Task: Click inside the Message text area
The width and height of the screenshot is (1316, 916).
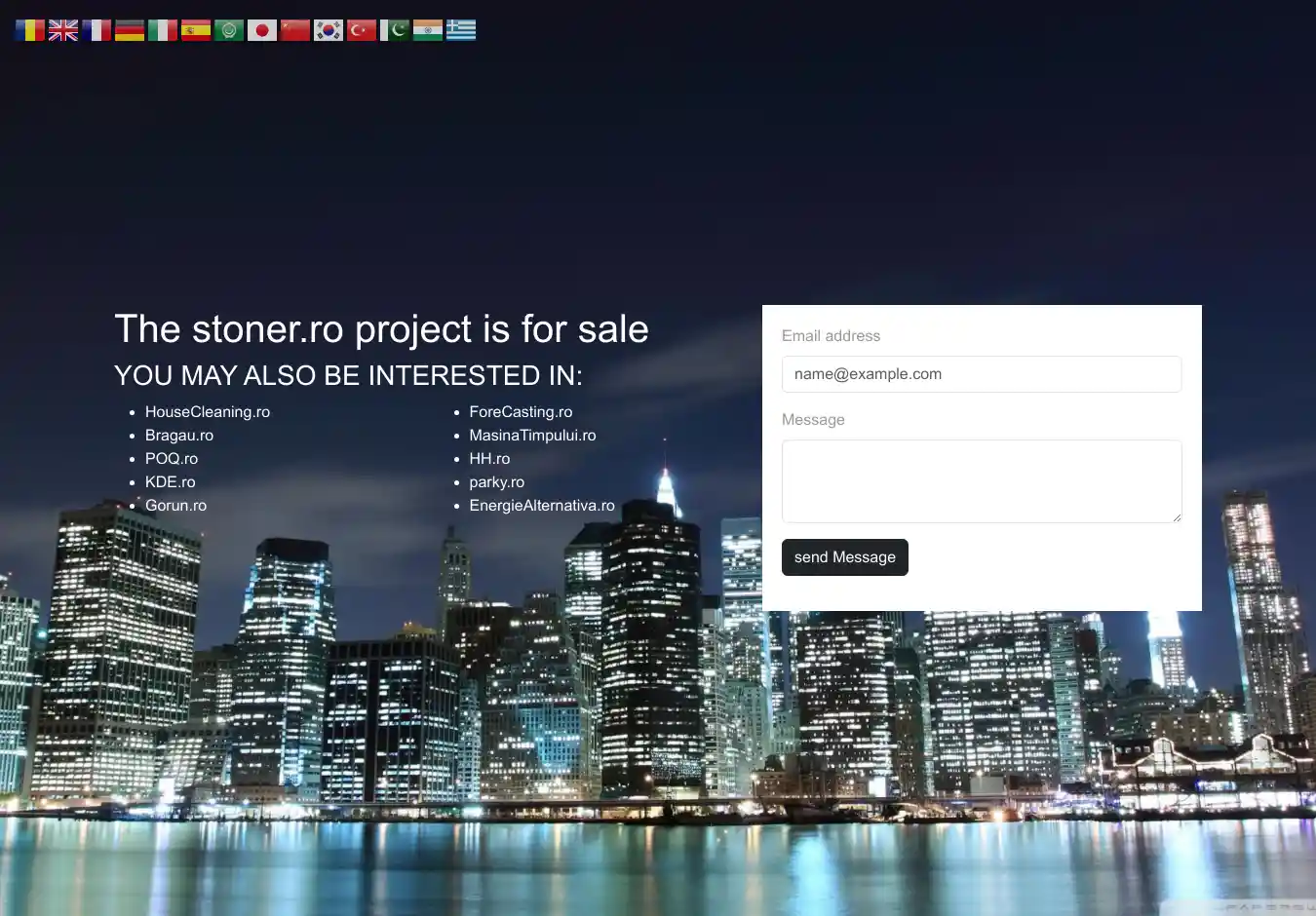Action: [x=981, y=481]
